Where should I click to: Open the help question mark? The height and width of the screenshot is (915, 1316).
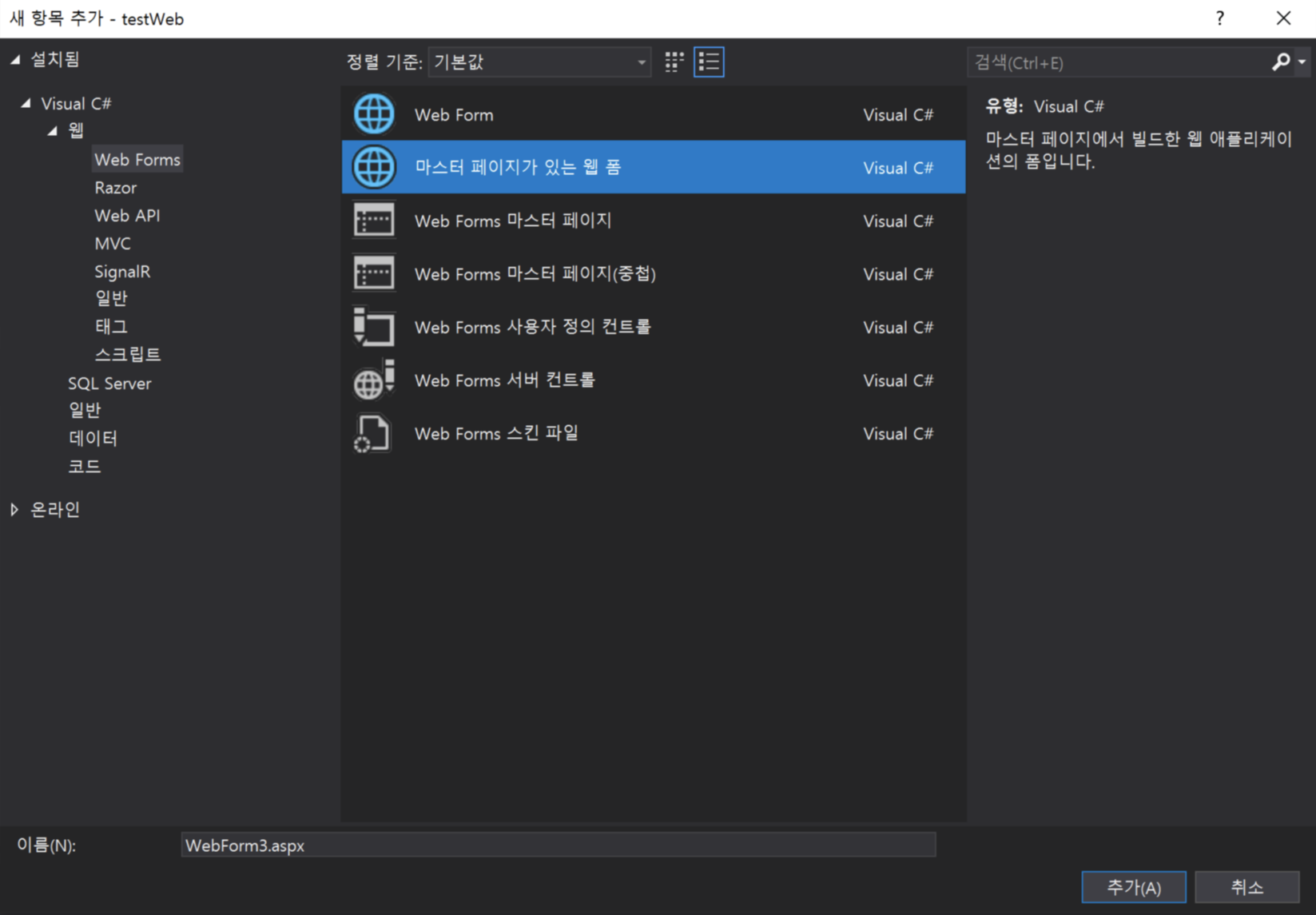[x=1219, y=18]
